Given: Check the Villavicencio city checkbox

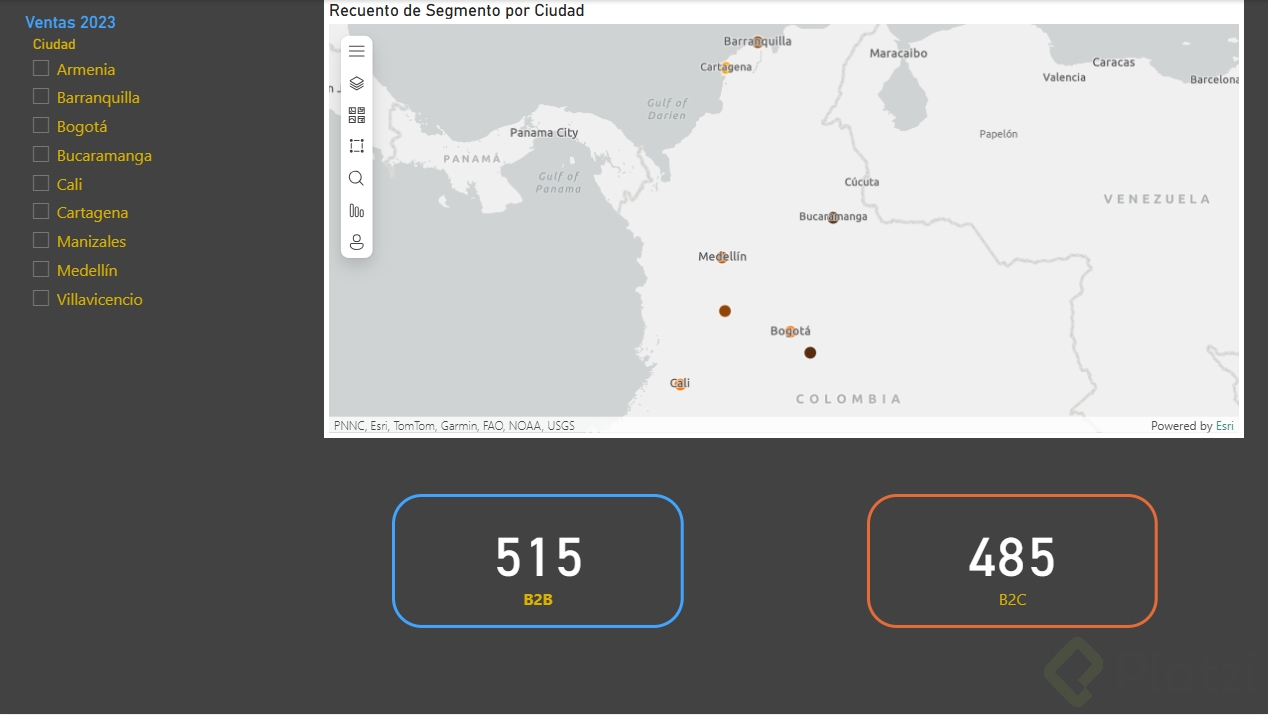Looking at the screenshot, I should pos(41,298).
